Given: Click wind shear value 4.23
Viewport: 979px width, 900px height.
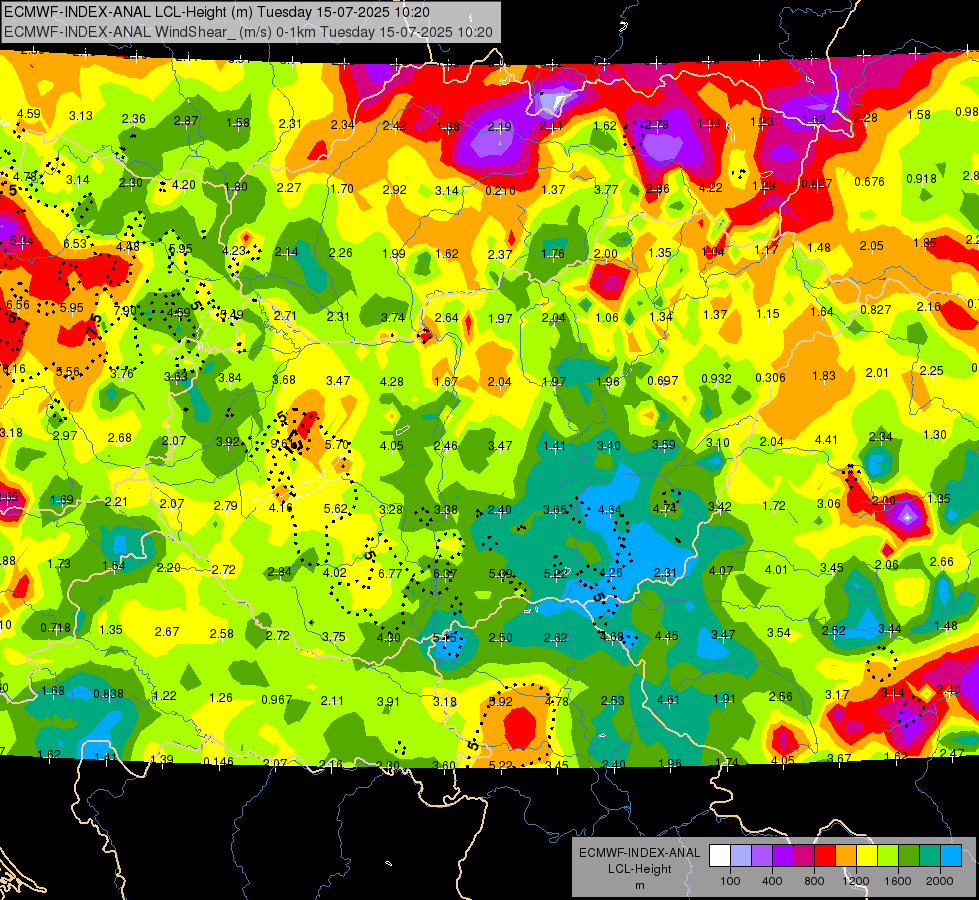Looking at the screenshot, I should 234,250.
